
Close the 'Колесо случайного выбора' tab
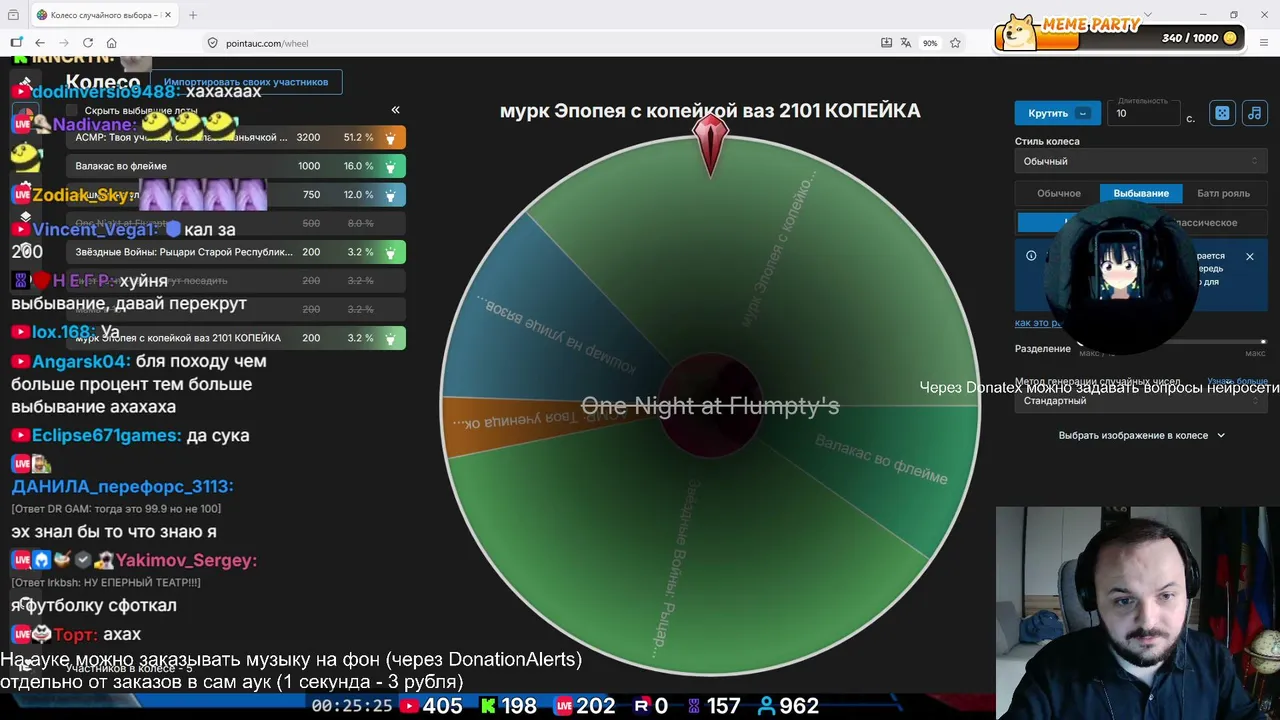click(x=169, y=15)
